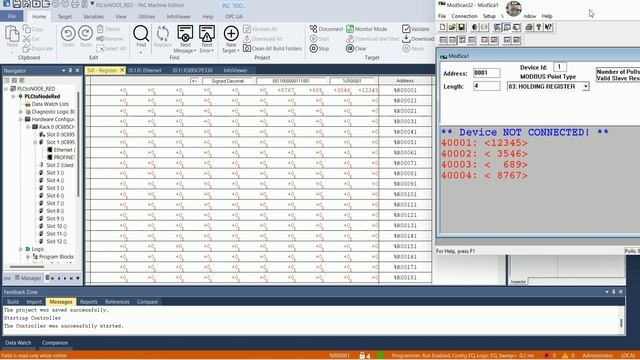
Task: Click Disconnect in Target group
Action: 326,29
